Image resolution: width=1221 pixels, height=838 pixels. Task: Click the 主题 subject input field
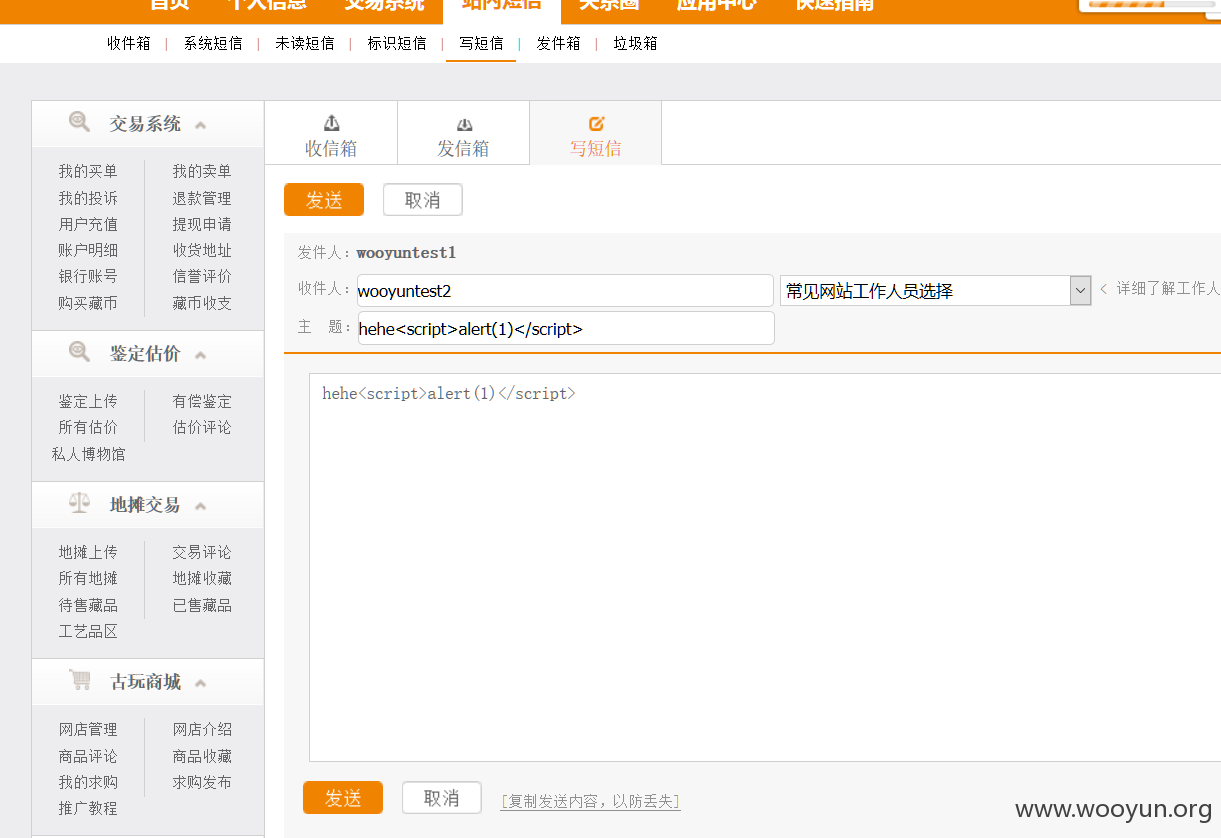pyautogui.click(x=566, y=328)
